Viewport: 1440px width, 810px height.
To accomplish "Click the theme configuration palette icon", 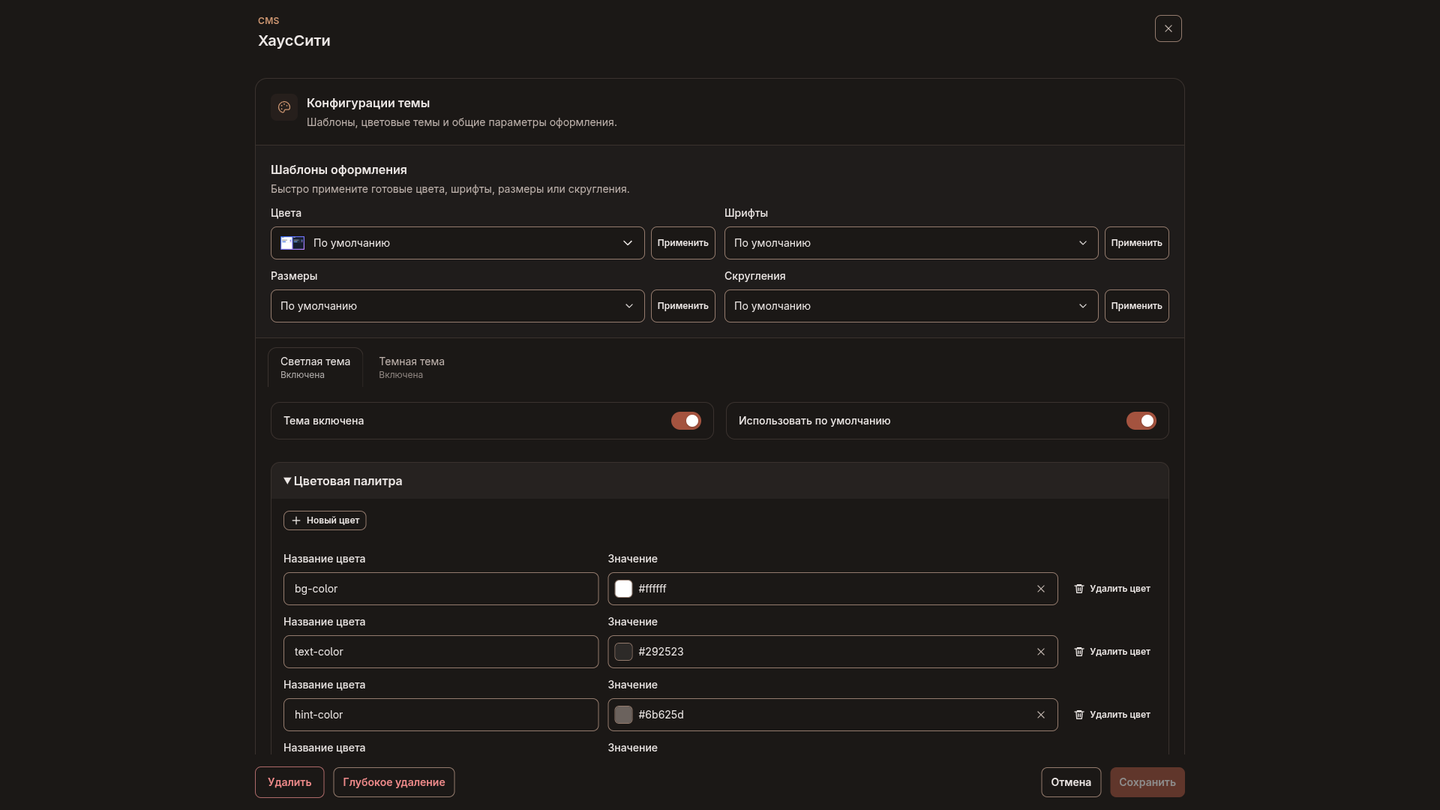I will click(x=284, y=108).
